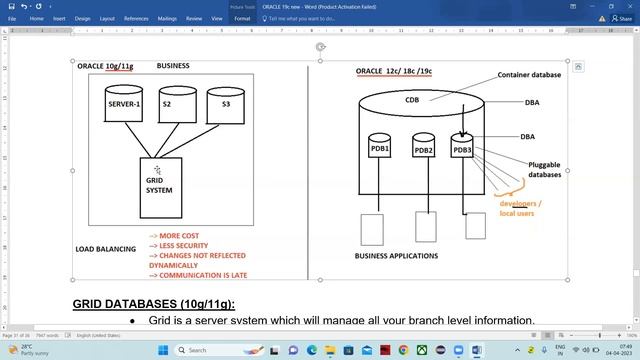Viewport: 640px width, 360px height.
Task: Click the ruler tab selector at the ruler's left end
Action: [x=4, y=31]
